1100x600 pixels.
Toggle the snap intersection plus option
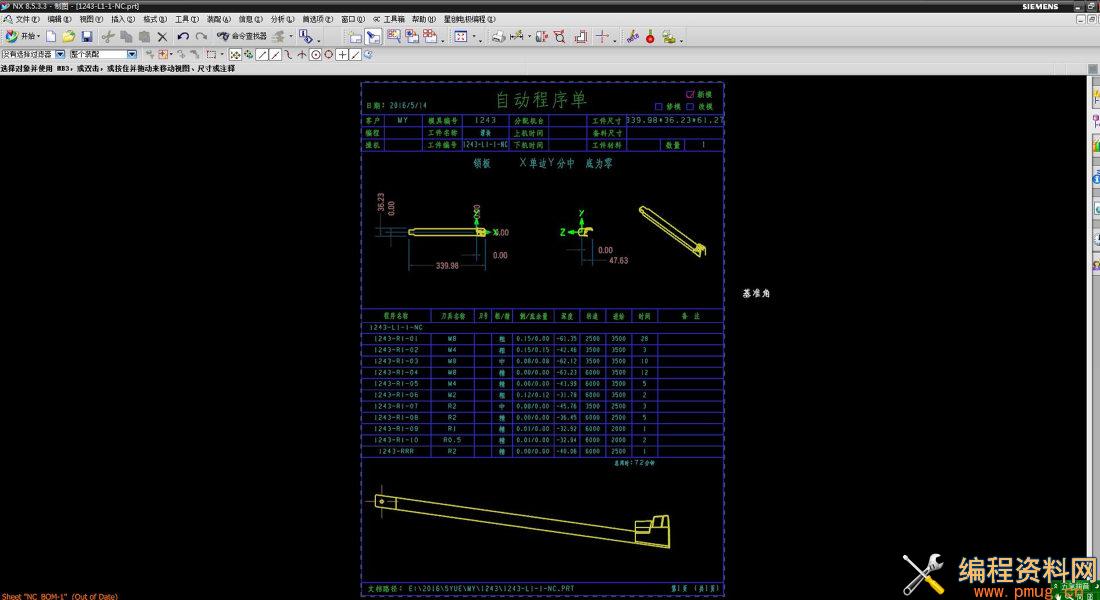point(342,54)
